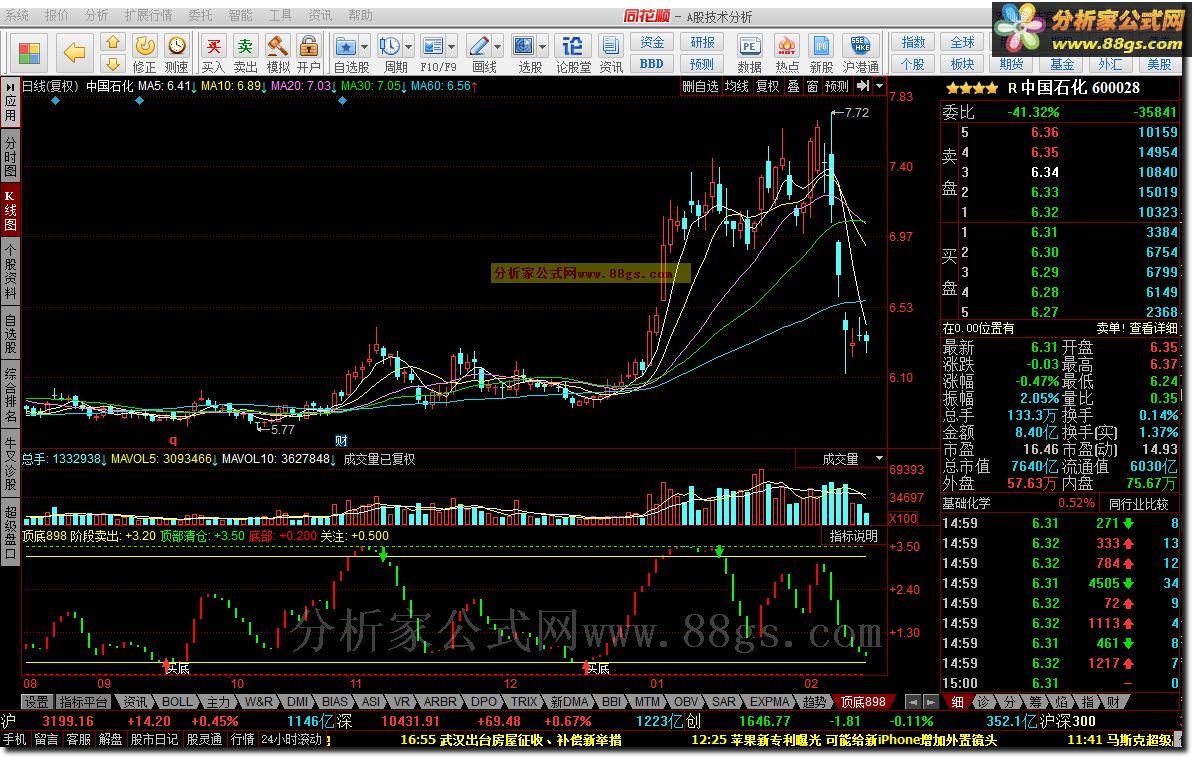This screenshot has width=1194, height=758.
Task: Expand the 应用 sidebar panel
Action: 10,103
